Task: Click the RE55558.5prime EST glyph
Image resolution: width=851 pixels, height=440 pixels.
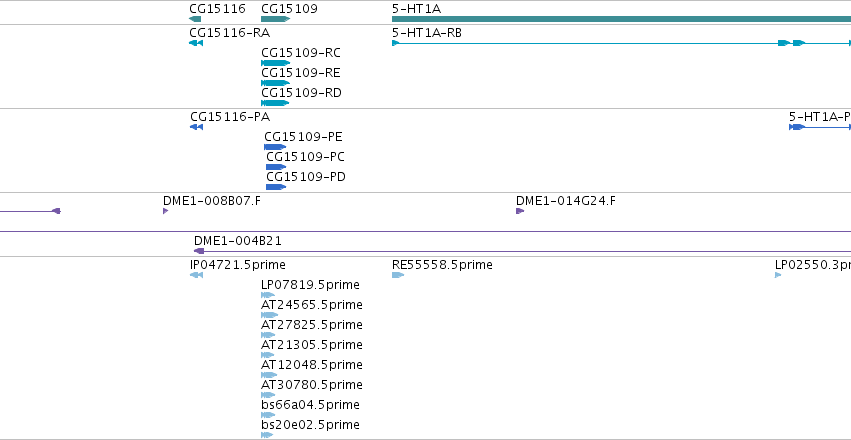Action: click(398, 275)
